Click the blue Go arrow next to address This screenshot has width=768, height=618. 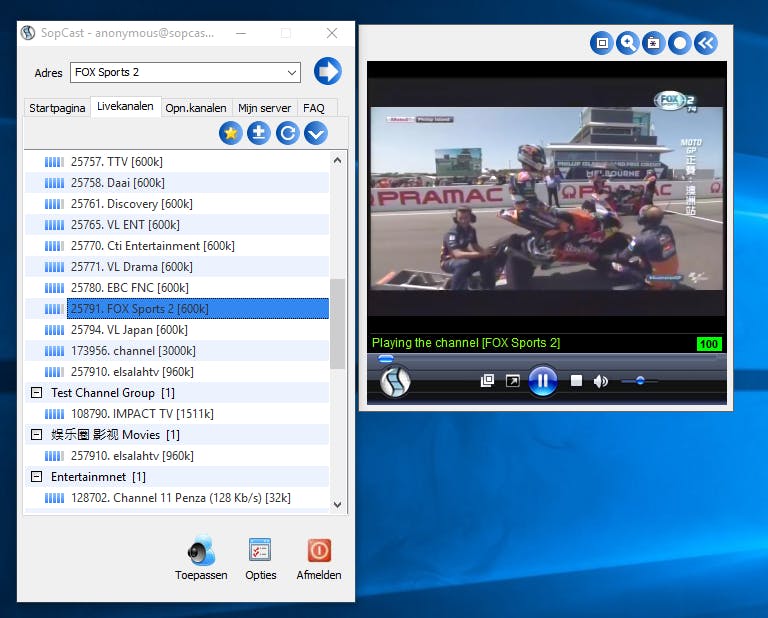coord(328,71)
